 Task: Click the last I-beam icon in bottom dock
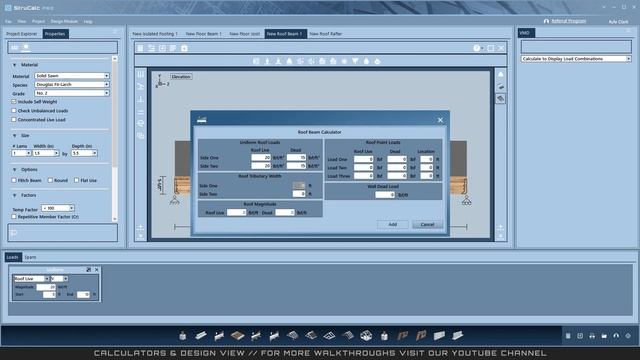click(458, 336)
